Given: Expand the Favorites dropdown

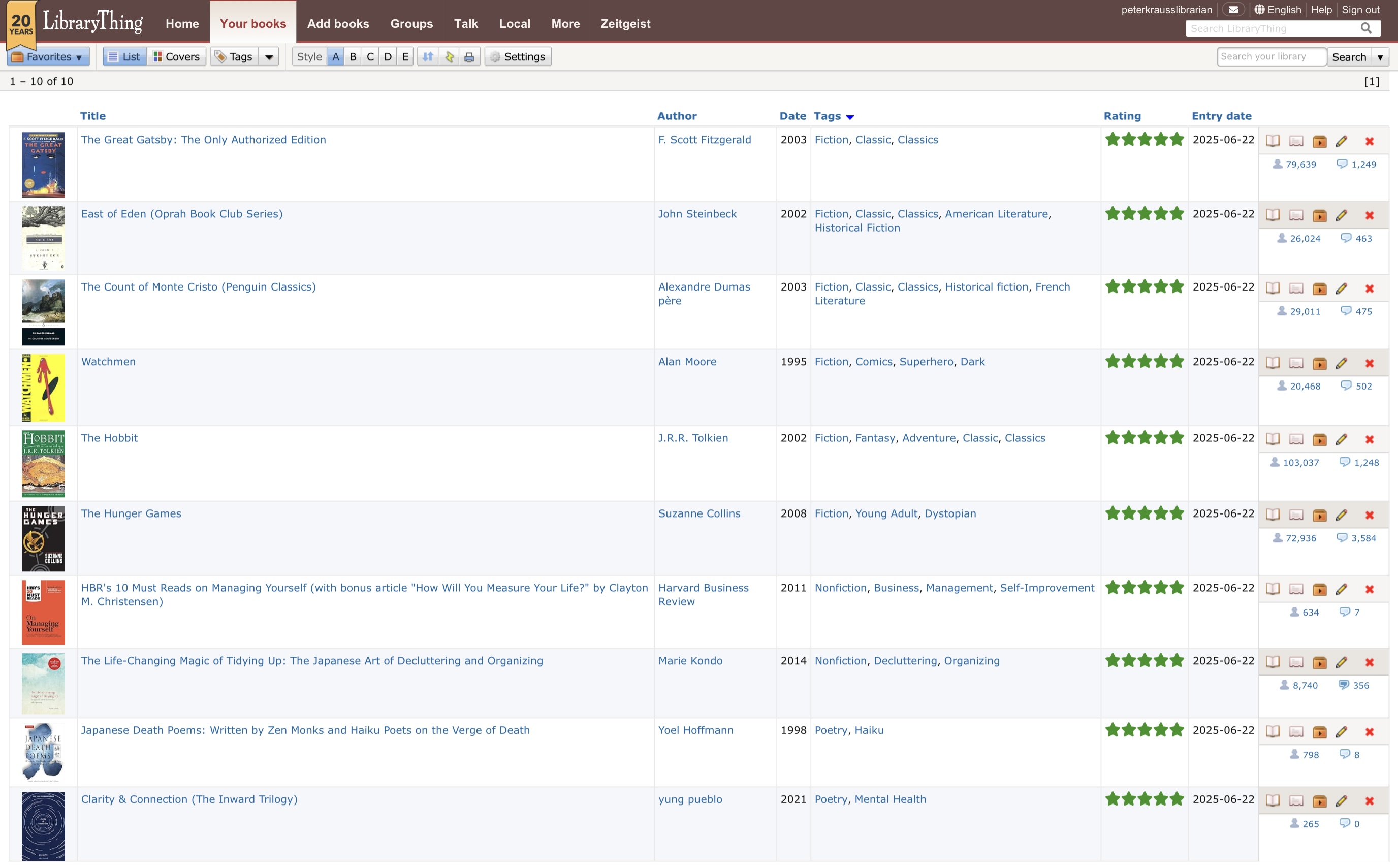Looking at the screenshot, I should click(x=48, y=56).
